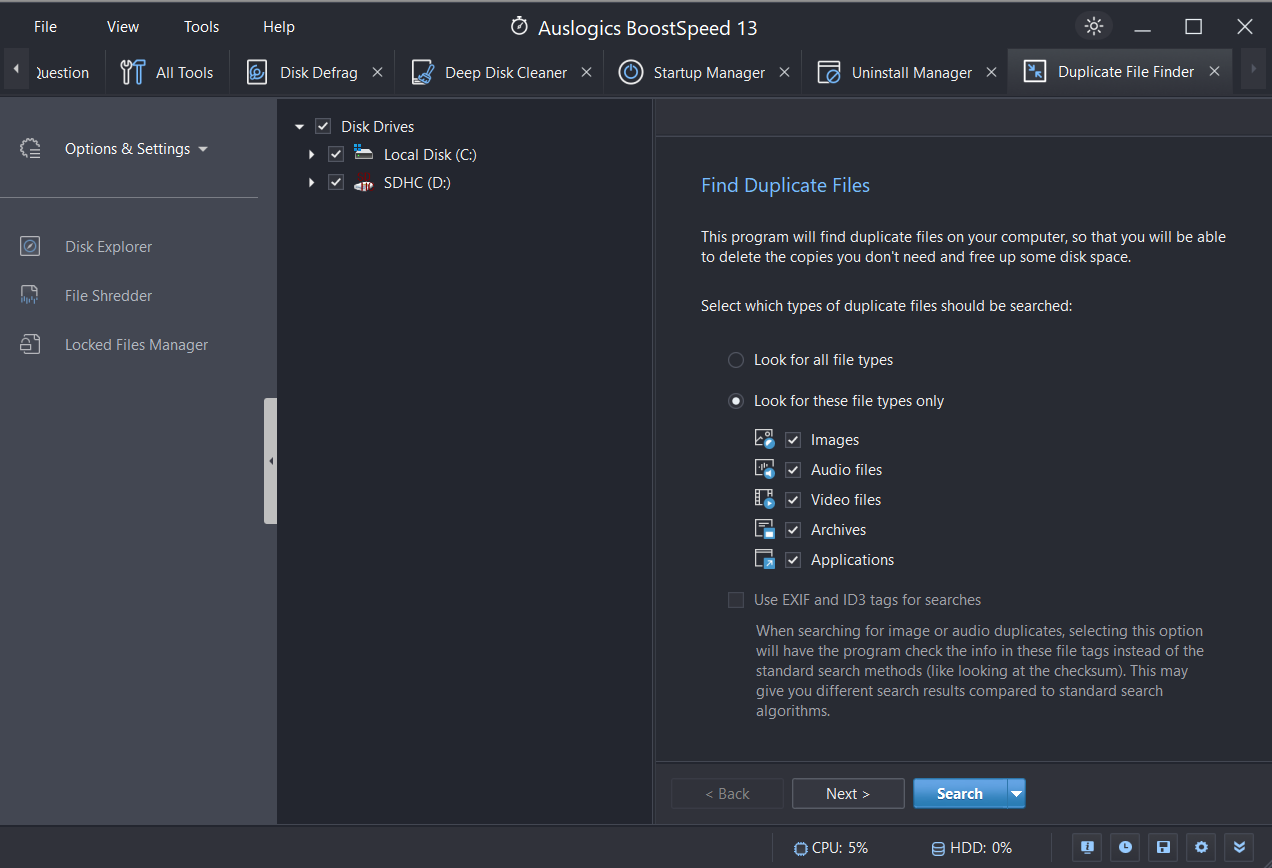Select Look for these file types only
Image resolution: width=1272 pixels, height=868 pixels.
pyautogui.click(x=736, y=401)
